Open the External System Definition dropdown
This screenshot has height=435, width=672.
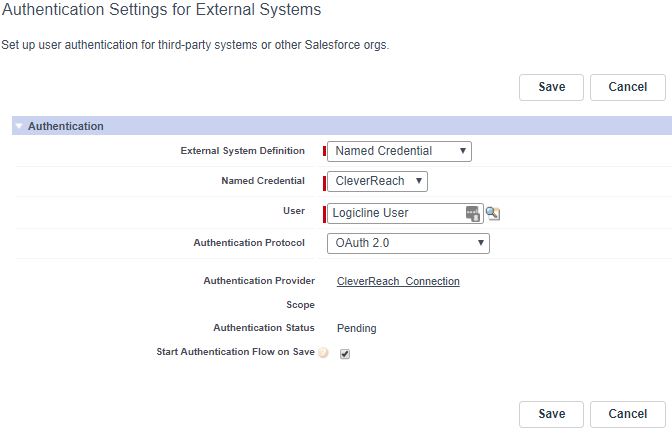tap(399, 151)
